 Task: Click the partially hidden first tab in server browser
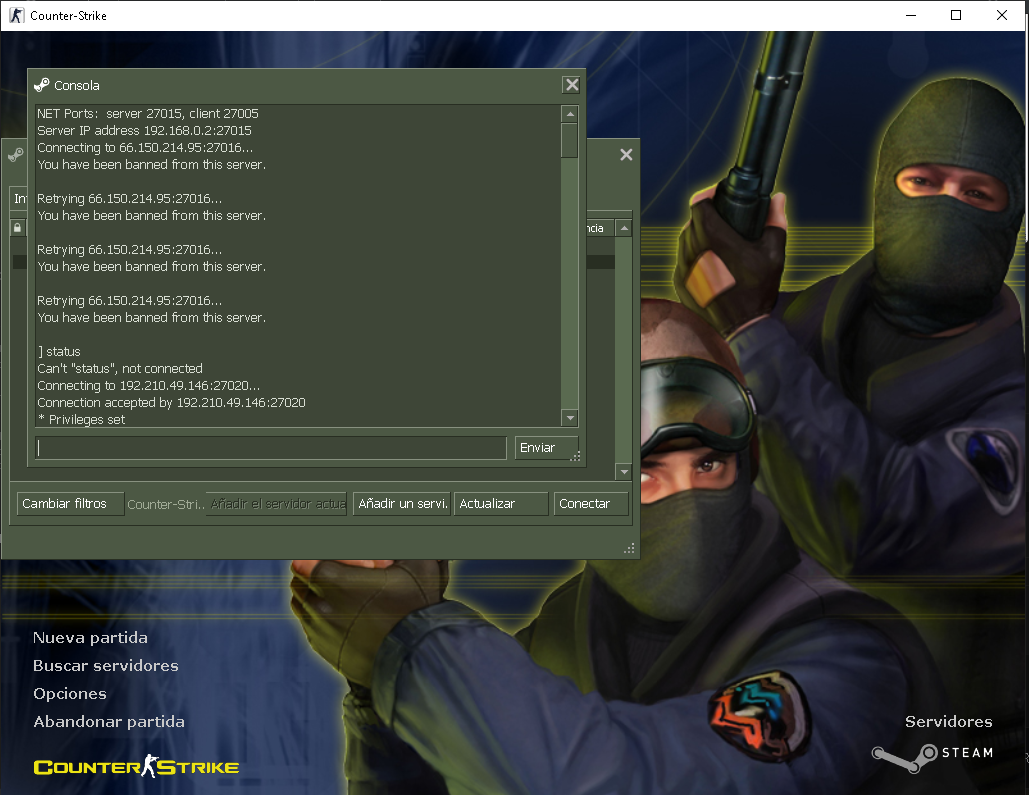coord(18,198)
